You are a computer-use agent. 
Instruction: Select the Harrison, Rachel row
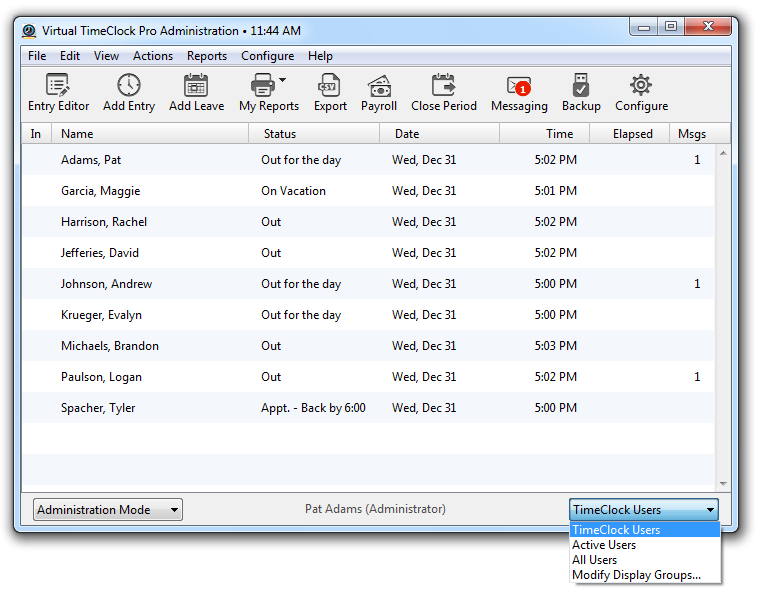tap(368, 222)
